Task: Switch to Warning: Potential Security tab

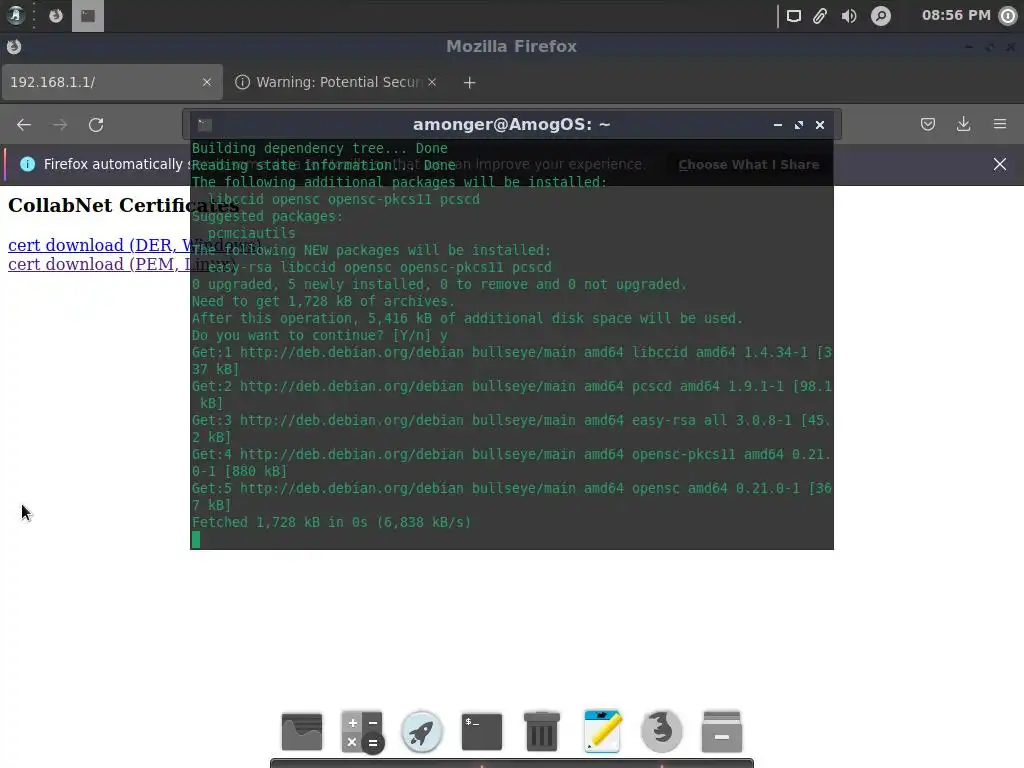Action: point(336,82)
